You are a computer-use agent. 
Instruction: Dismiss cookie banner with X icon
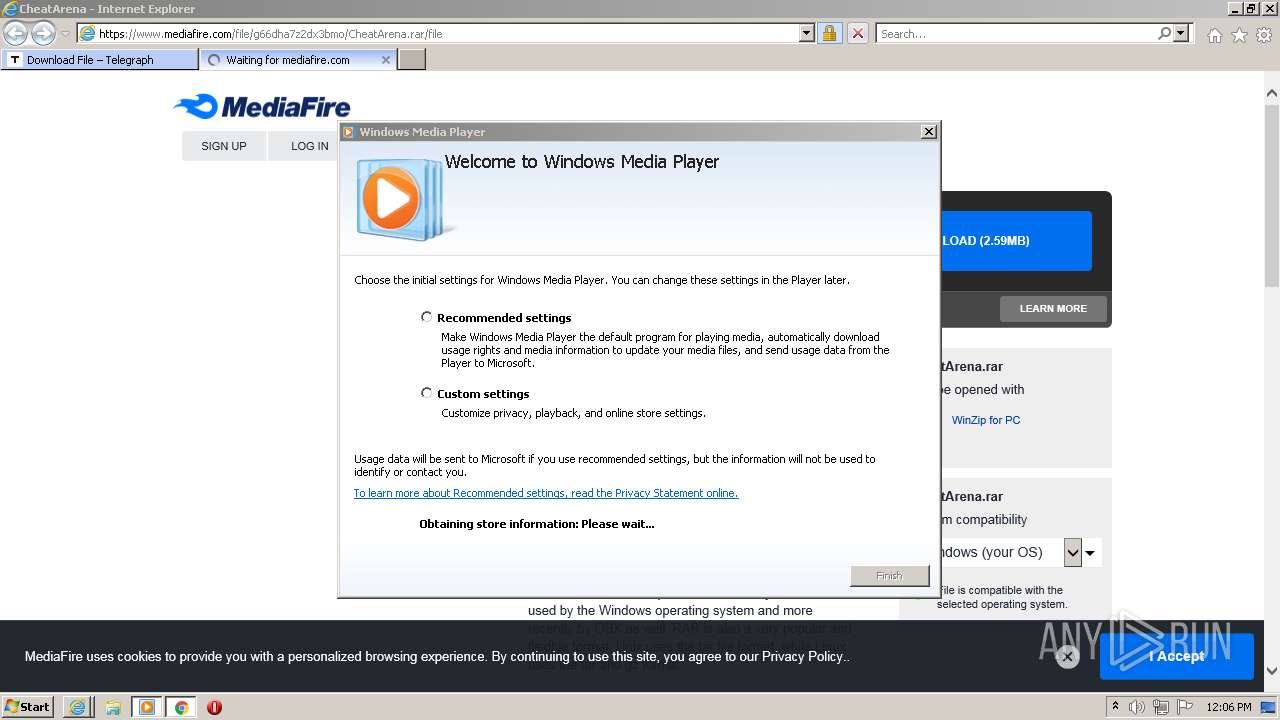point(1067,657)
